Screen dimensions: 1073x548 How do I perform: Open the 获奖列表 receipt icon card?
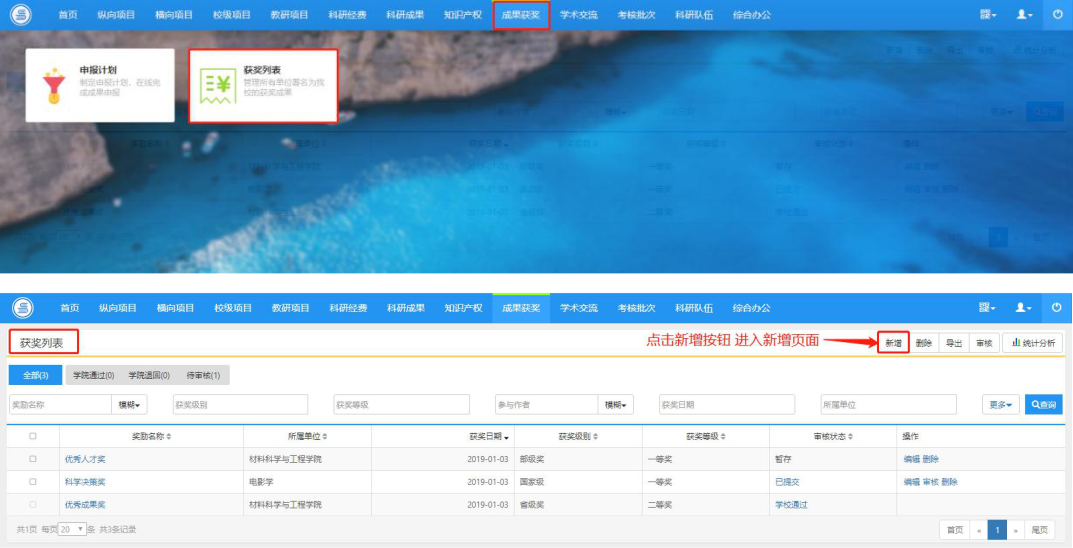pos(263,86)
